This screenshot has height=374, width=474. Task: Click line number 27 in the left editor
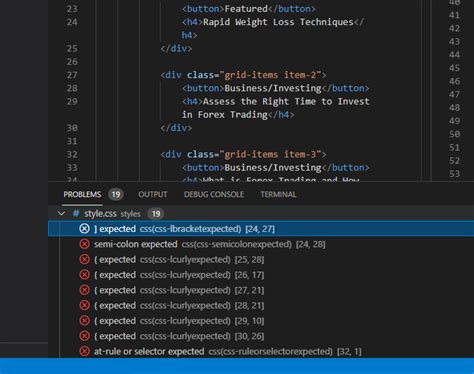(72, 75)
